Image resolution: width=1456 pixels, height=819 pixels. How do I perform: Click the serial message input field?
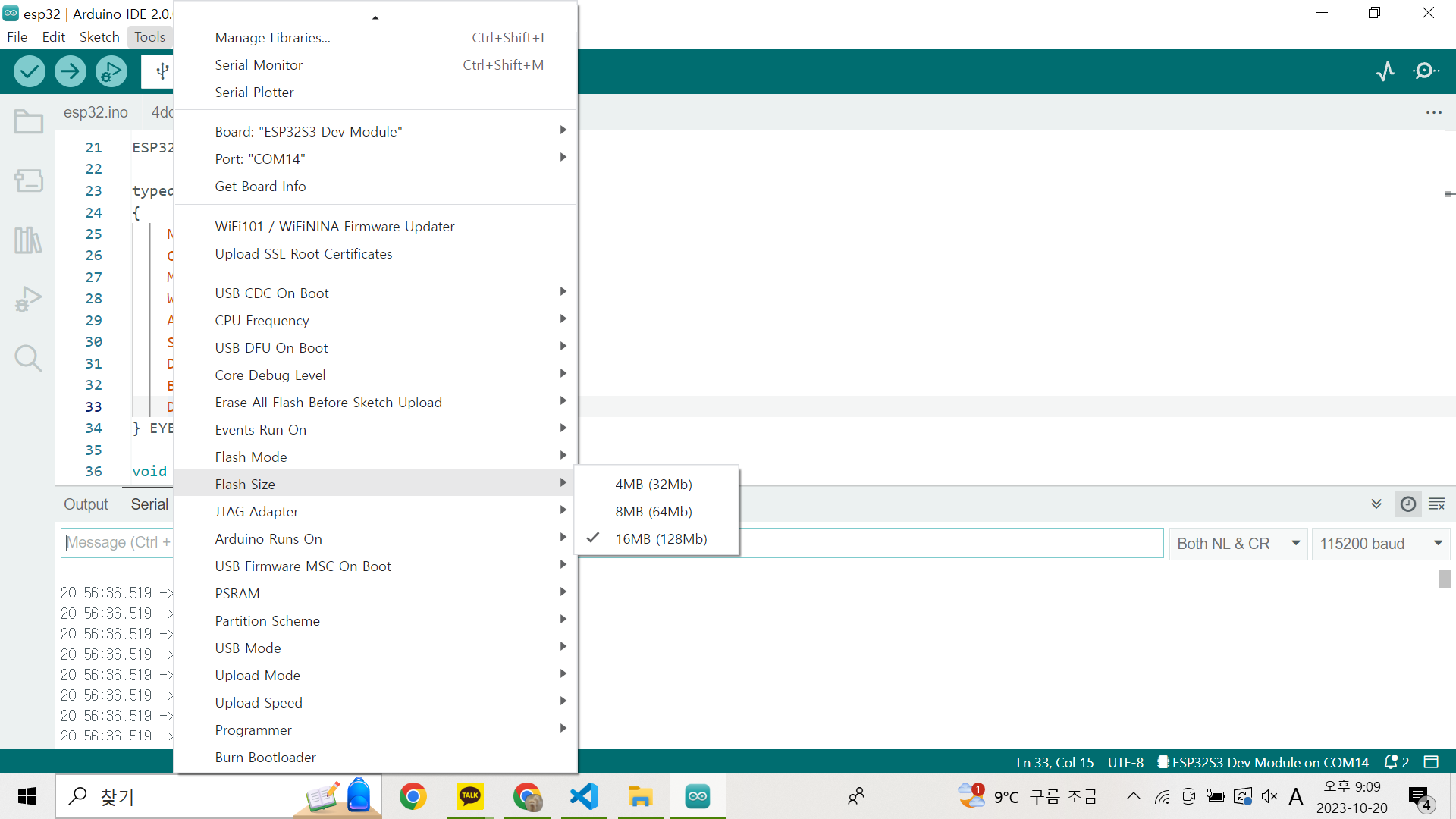point(612,543)
